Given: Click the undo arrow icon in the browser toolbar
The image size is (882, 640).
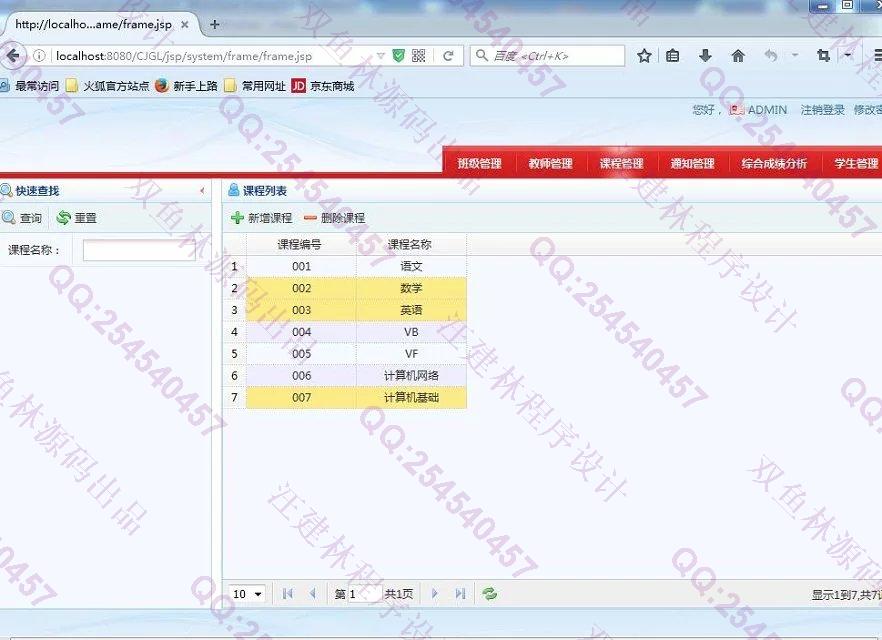Looking at the screenshot, I should 771,55.
